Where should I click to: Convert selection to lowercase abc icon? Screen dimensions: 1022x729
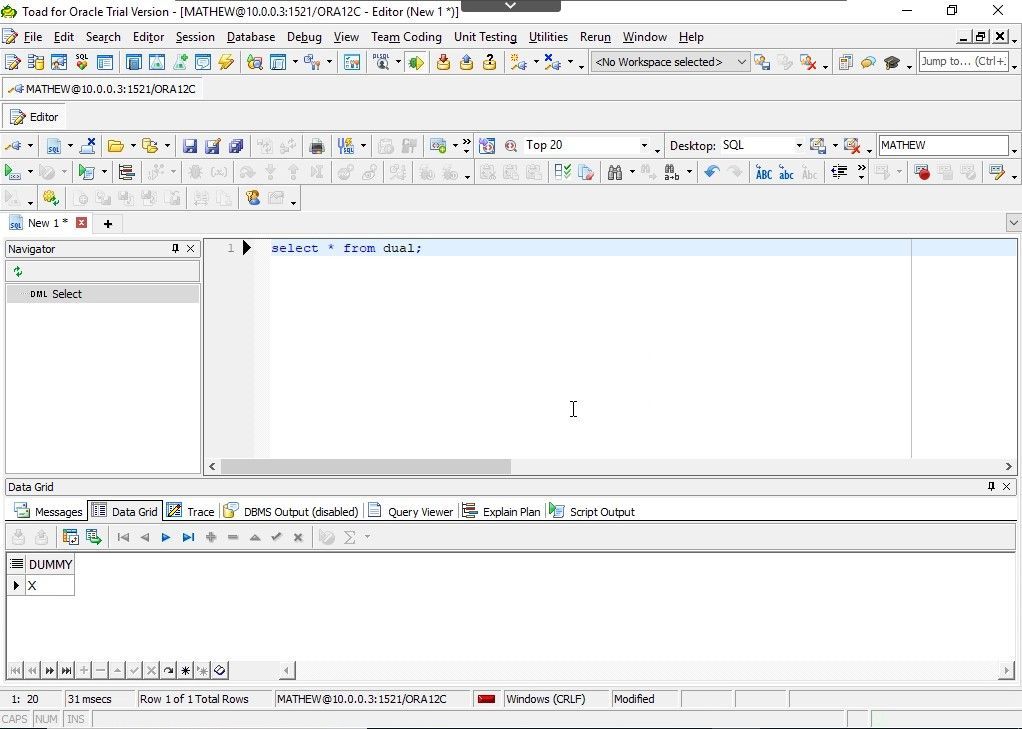click(x=787, y=172)
